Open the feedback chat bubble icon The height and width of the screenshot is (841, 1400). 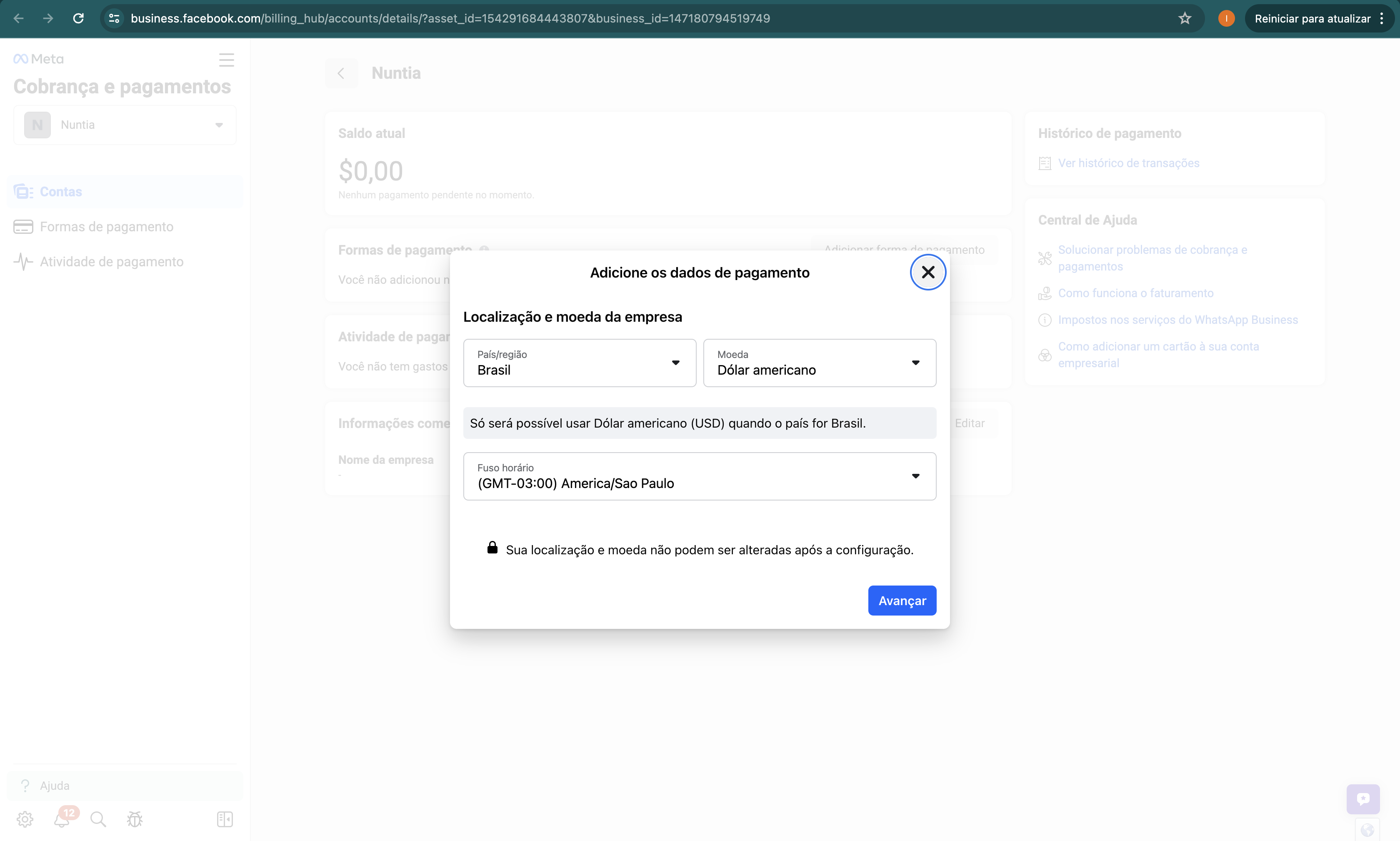(x=1363, y=799)
